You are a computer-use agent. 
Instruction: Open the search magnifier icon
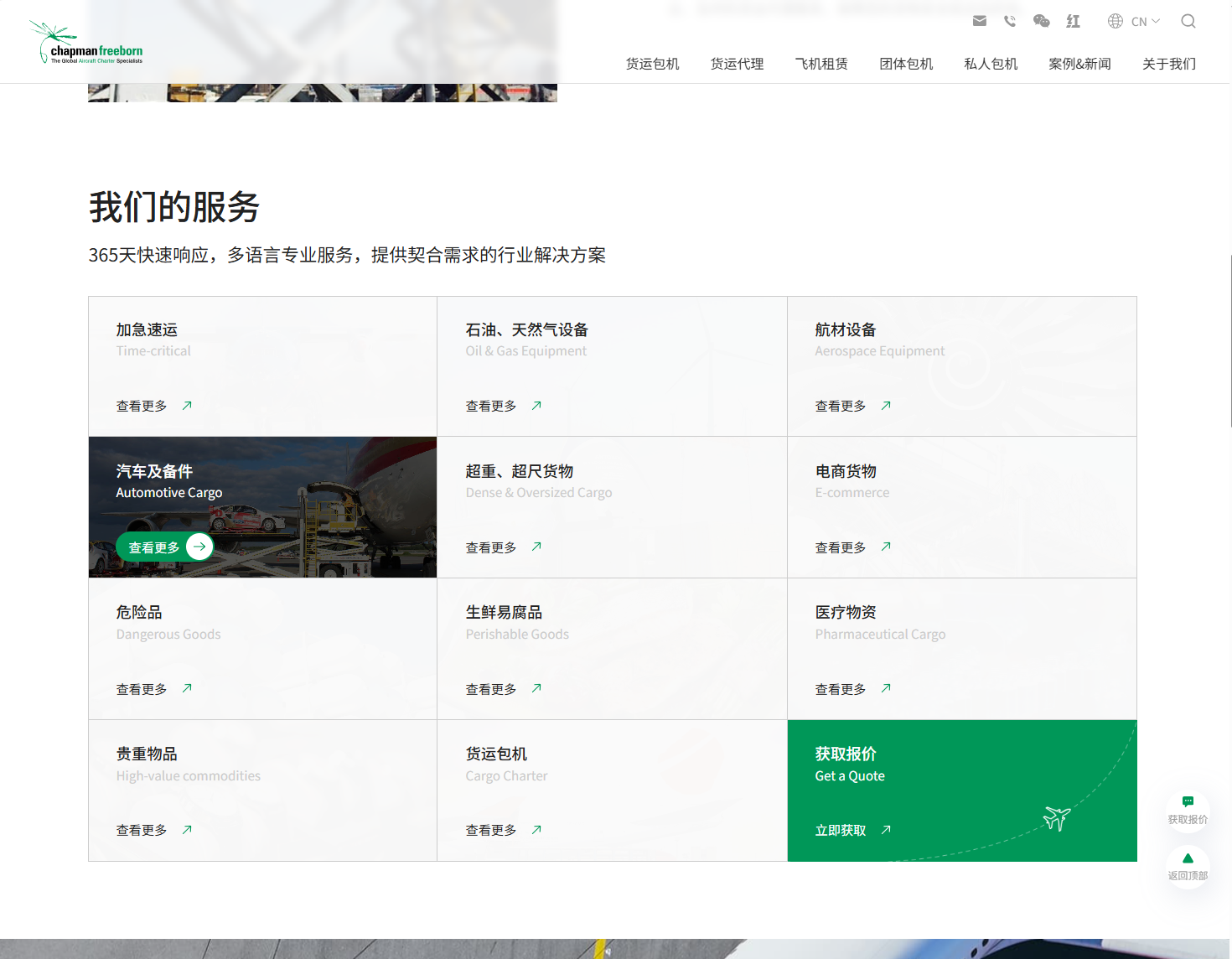[x=1188, y=21]
